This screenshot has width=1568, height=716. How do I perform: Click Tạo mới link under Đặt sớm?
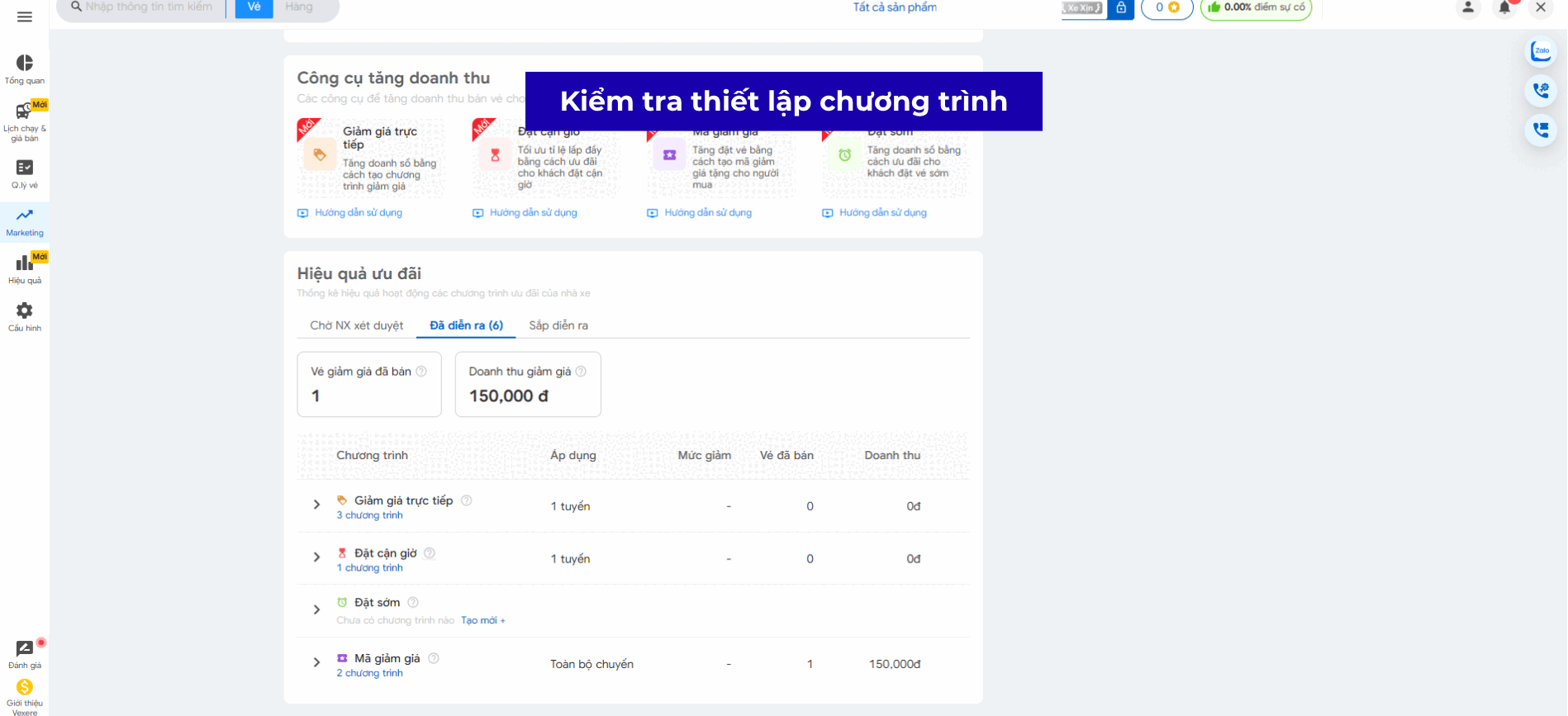(482, 620)
